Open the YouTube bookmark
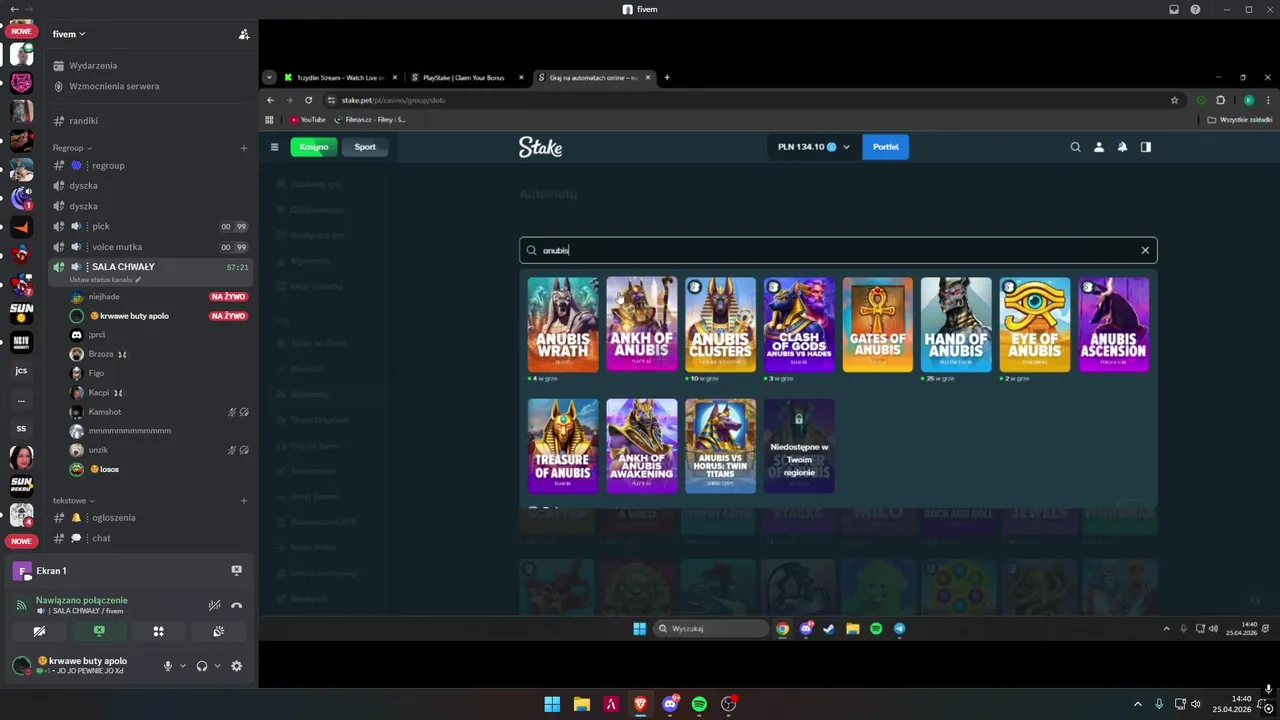This screenshot has width=1280, height=720. pos(308,119)
